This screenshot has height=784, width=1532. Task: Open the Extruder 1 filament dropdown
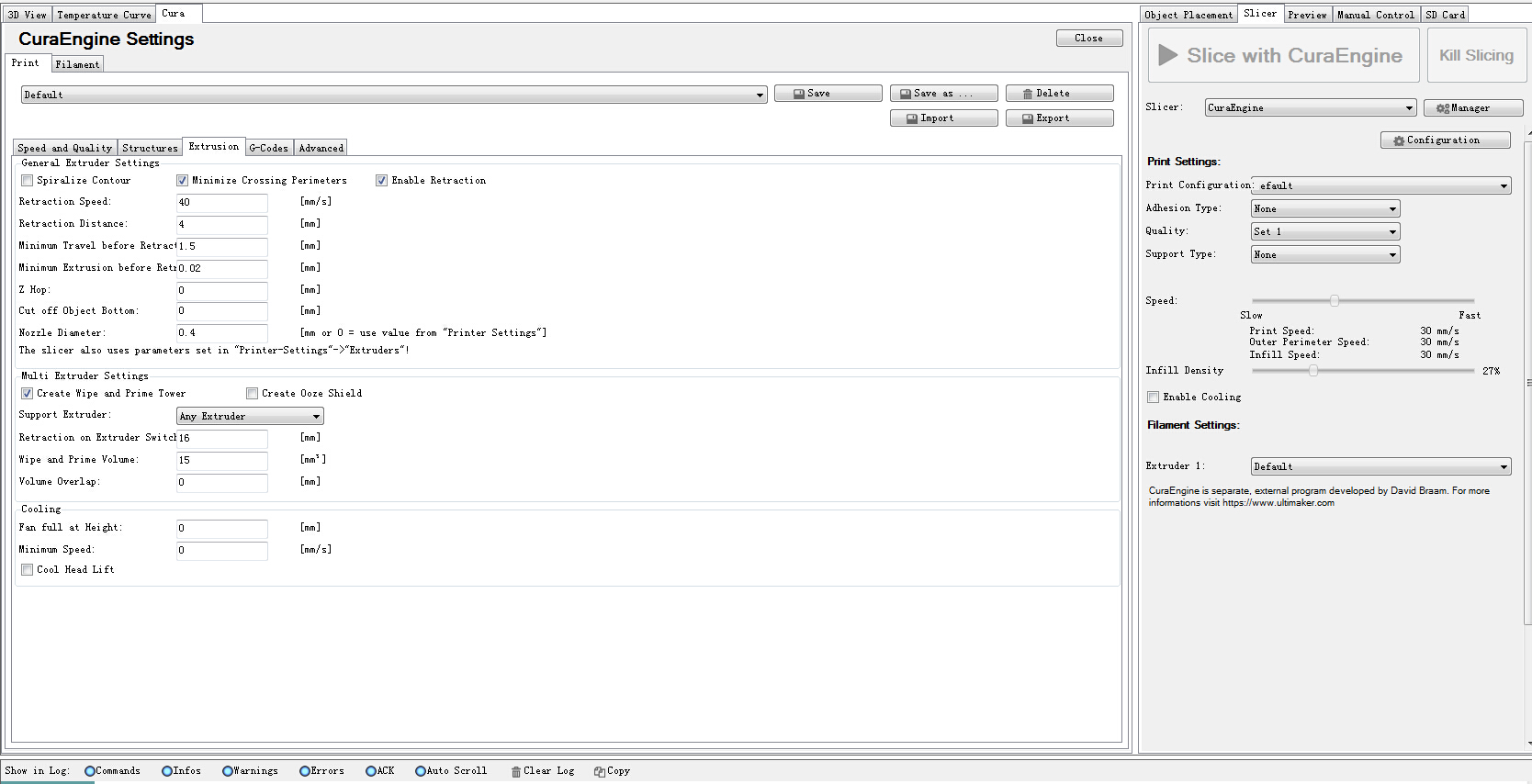[1381, 466]
